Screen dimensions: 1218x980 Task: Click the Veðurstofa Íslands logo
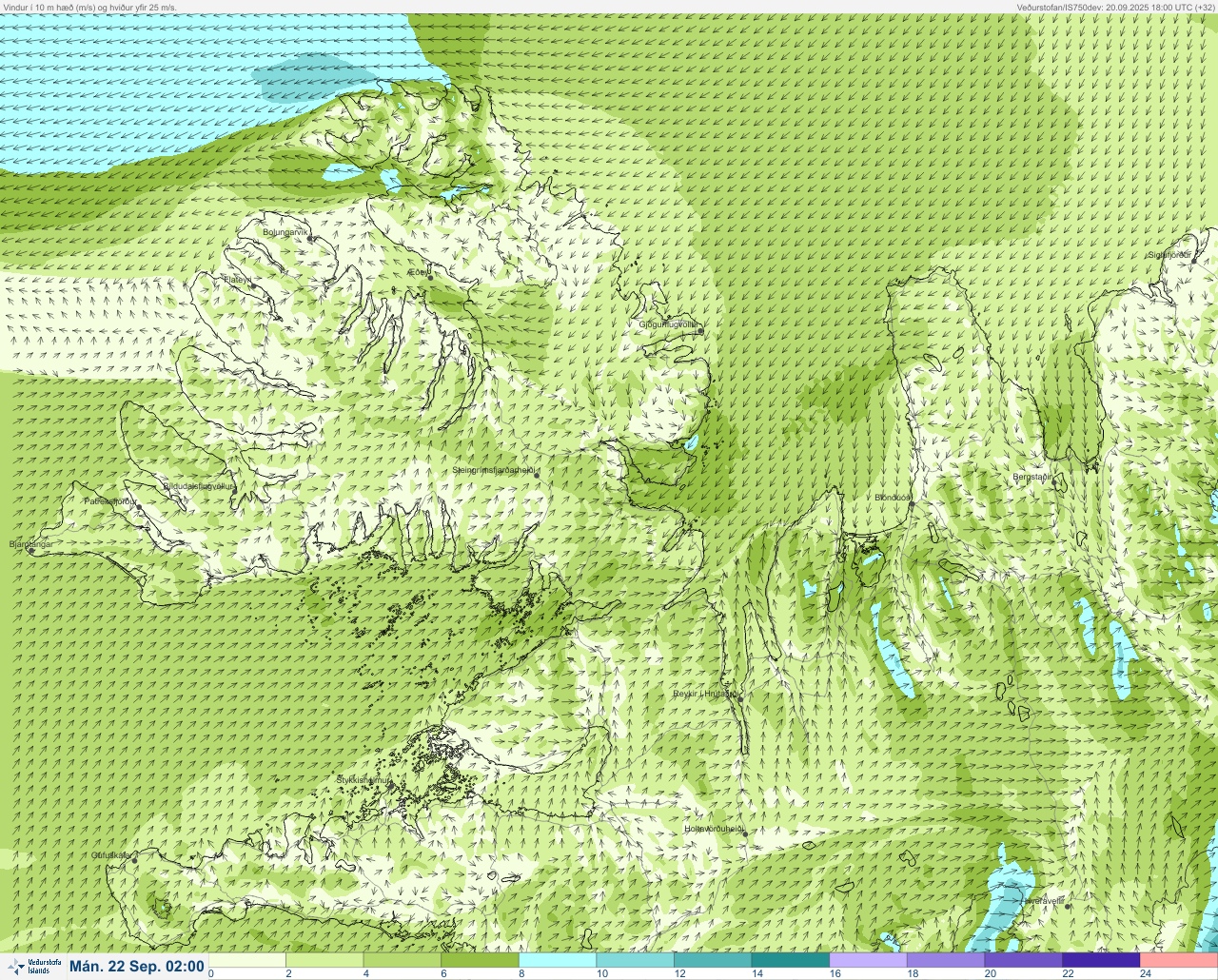pyautogui.click(x=32, y=966)
